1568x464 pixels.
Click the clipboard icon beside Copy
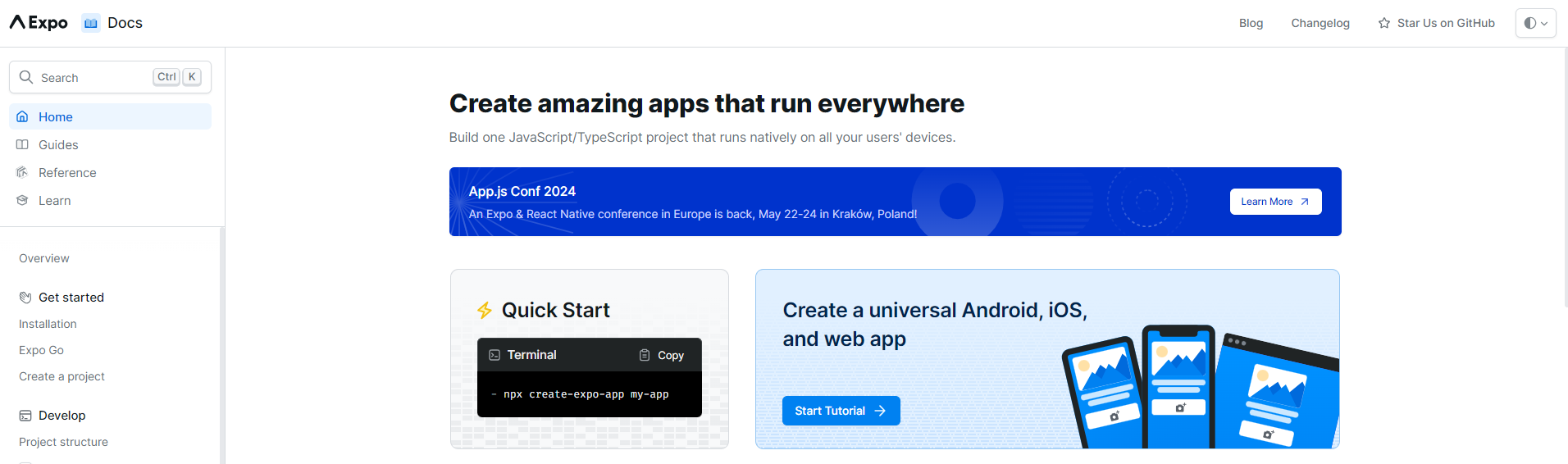645,355
